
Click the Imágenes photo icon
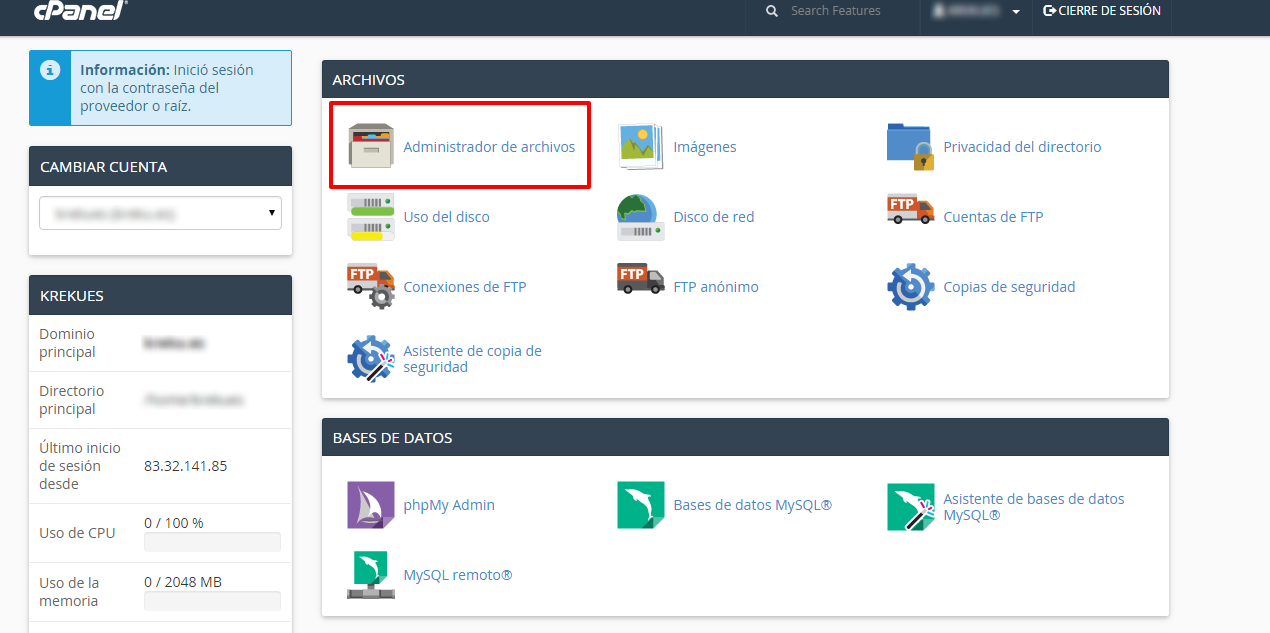640,147
